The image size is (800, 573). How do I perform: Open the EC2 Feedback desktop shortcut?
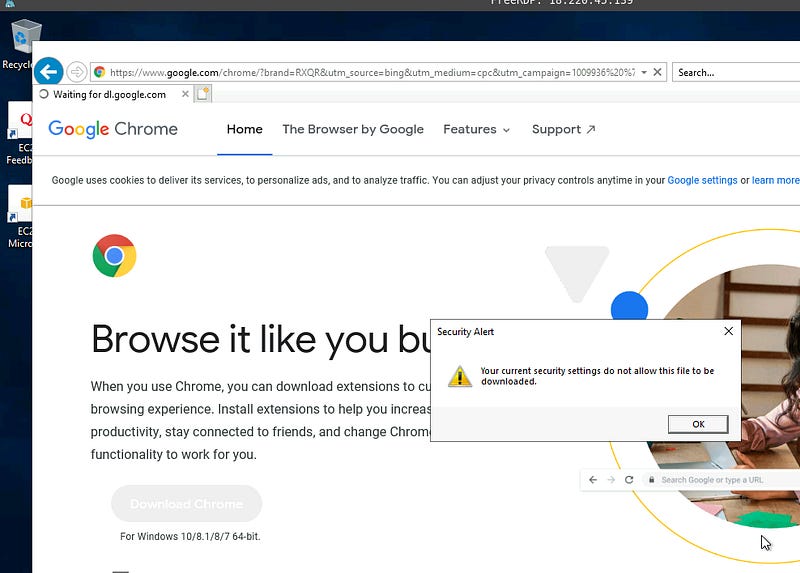tap(19, 133)
